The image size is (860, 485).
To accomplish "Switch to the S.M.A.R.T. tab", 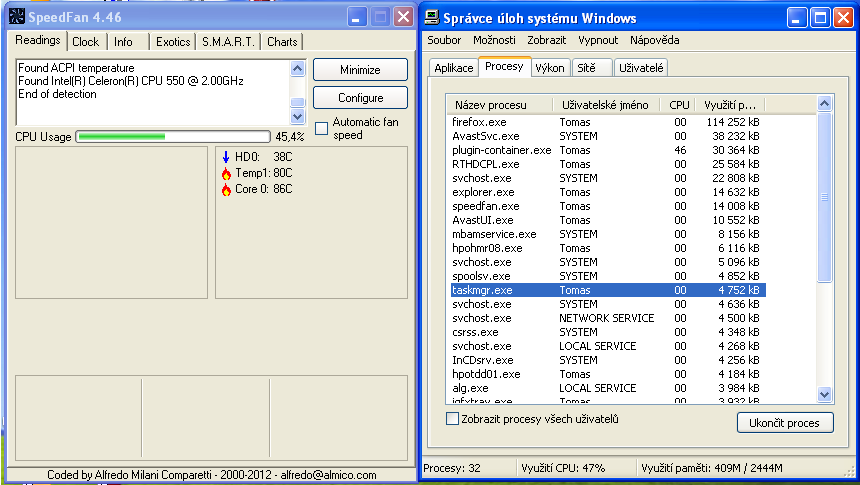I will pos(229,42).
